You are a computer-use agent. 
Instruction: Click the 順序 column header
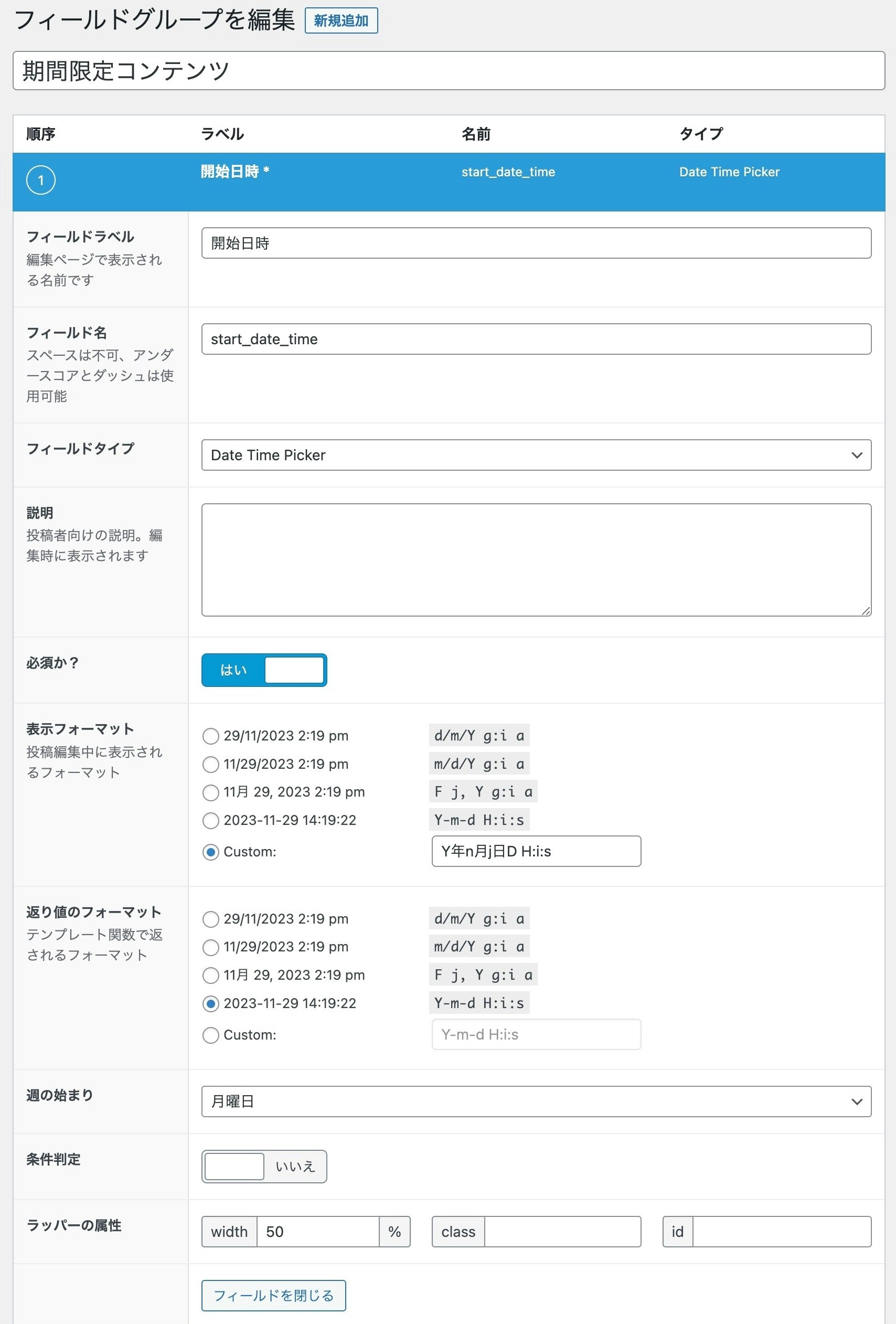(41, 134)
